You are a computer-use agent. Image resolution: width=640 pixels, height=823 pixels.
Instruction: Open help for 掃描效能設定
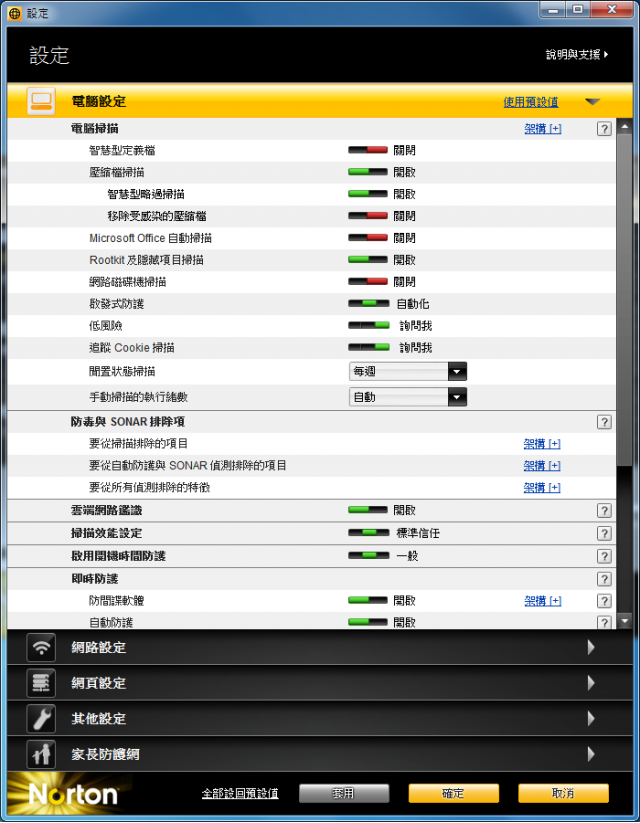pos(604,533)
